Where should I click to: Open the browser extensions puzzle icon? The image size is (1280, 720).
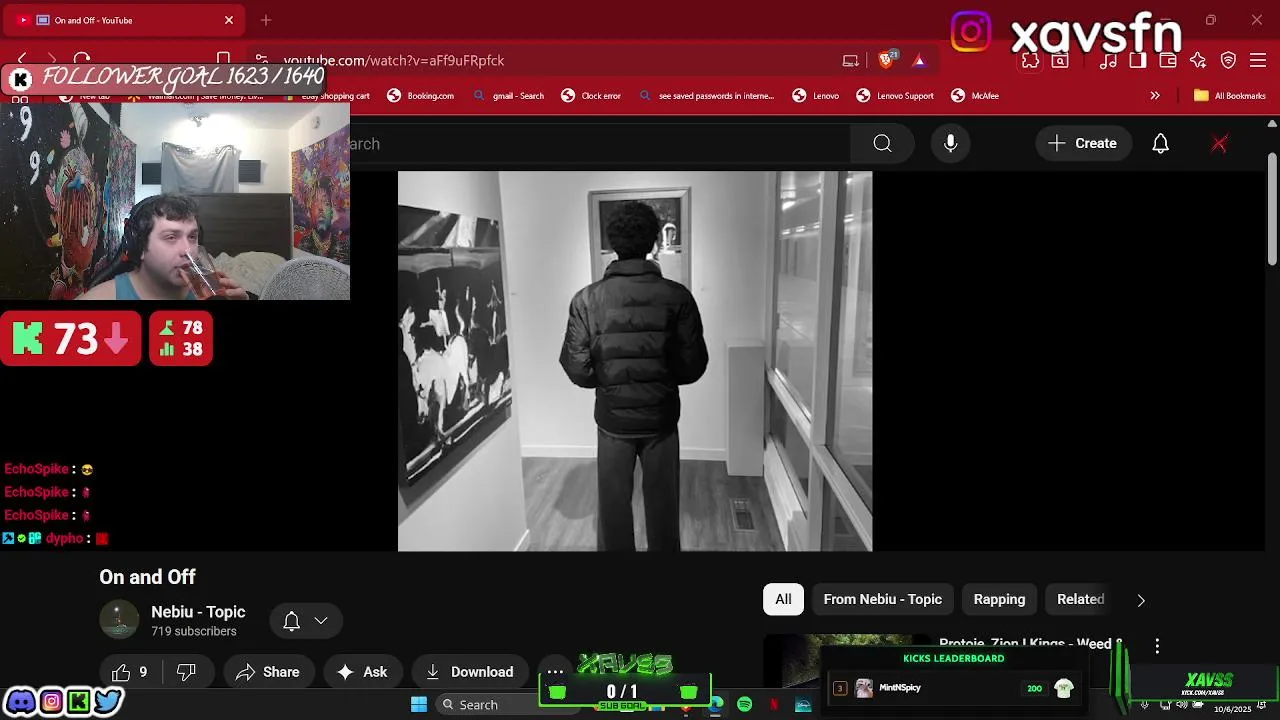point(1030,60)
